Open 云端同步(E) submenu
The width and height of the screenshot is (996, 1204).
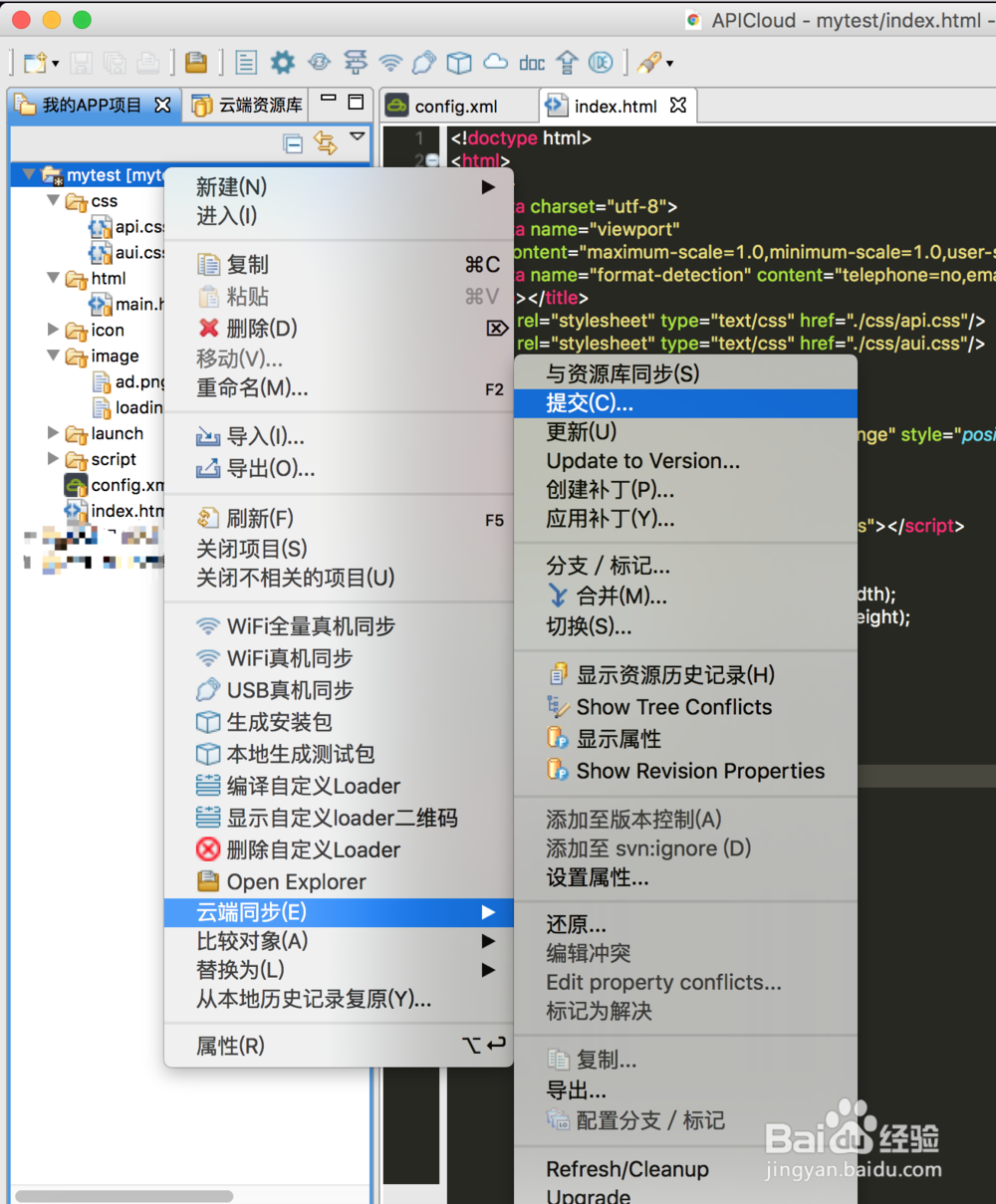coord(339,912)
